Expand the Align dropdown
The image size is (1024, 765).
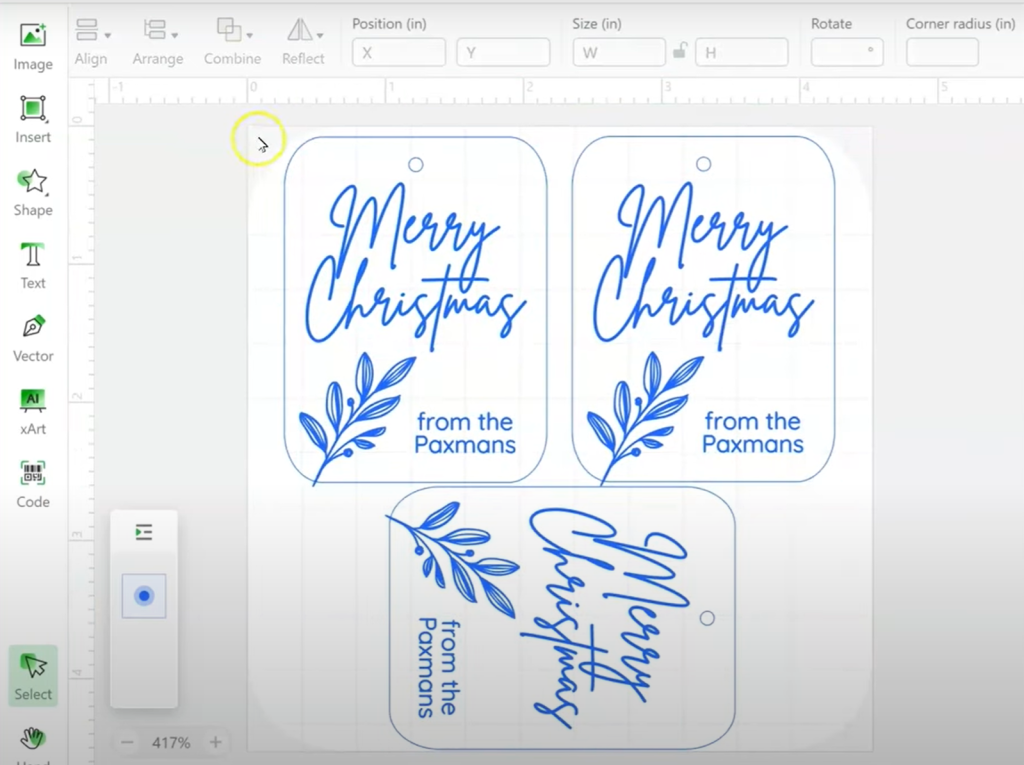pos(91,41)
